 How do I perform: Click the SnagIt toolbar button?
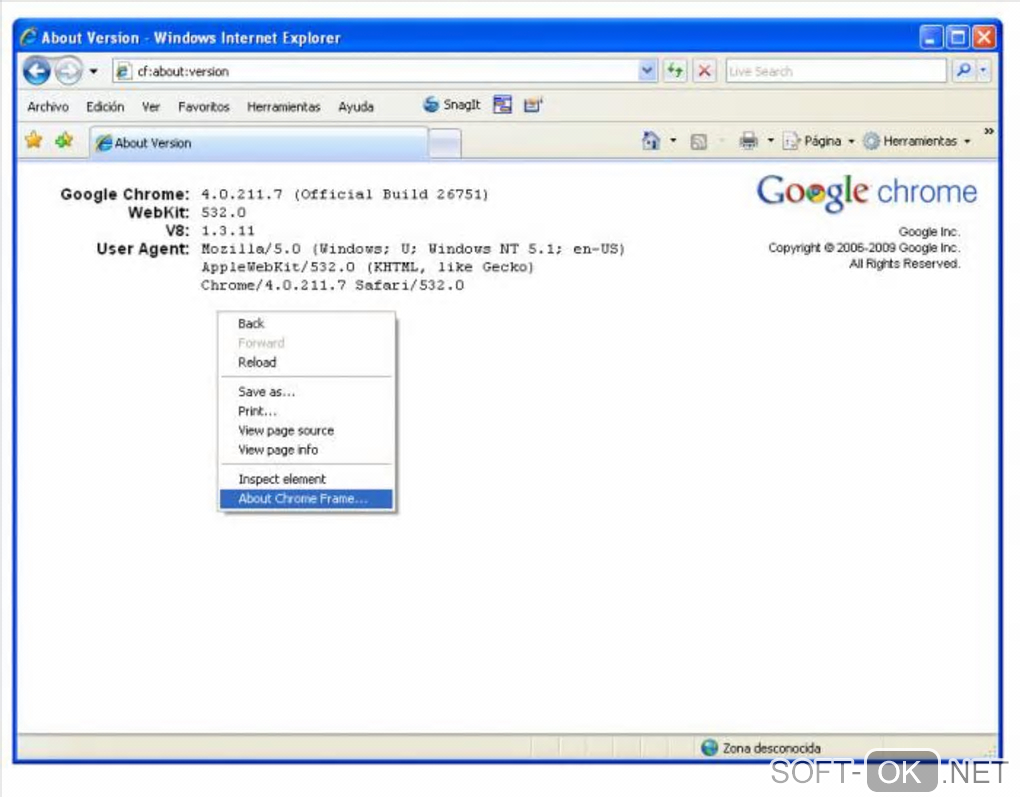[452, 105]
